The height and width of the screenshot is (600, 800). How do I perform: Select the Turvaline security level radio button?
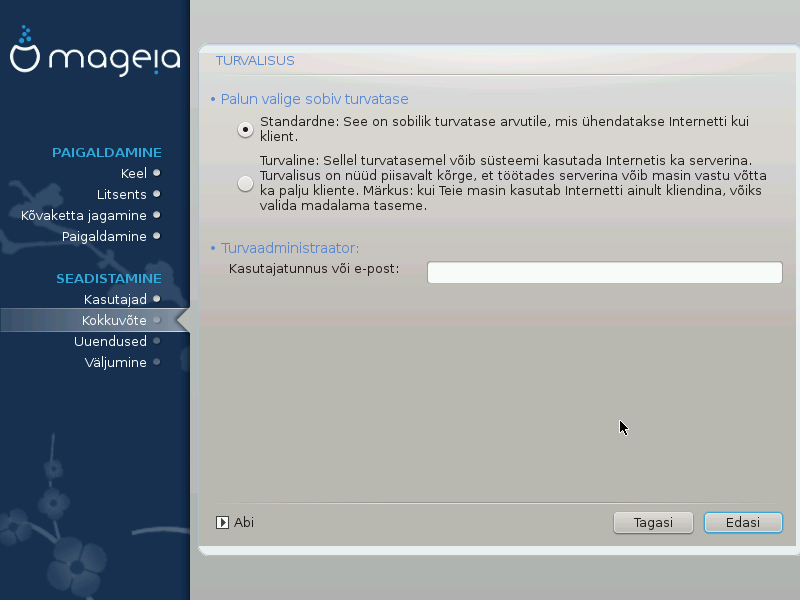point(245,183)
